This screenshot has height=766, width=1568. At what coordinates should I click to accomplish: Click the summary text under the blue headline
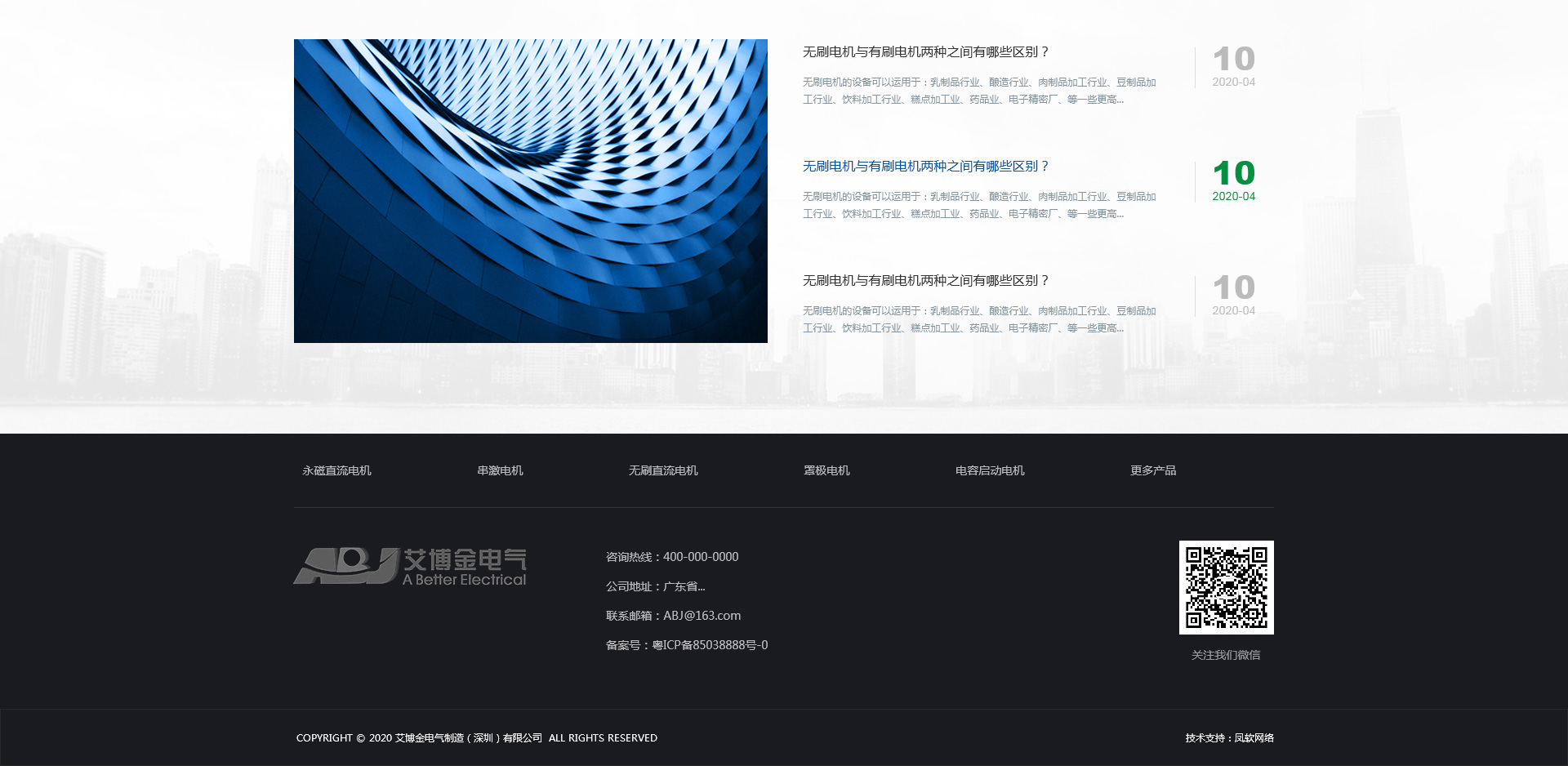click(978, 205)
